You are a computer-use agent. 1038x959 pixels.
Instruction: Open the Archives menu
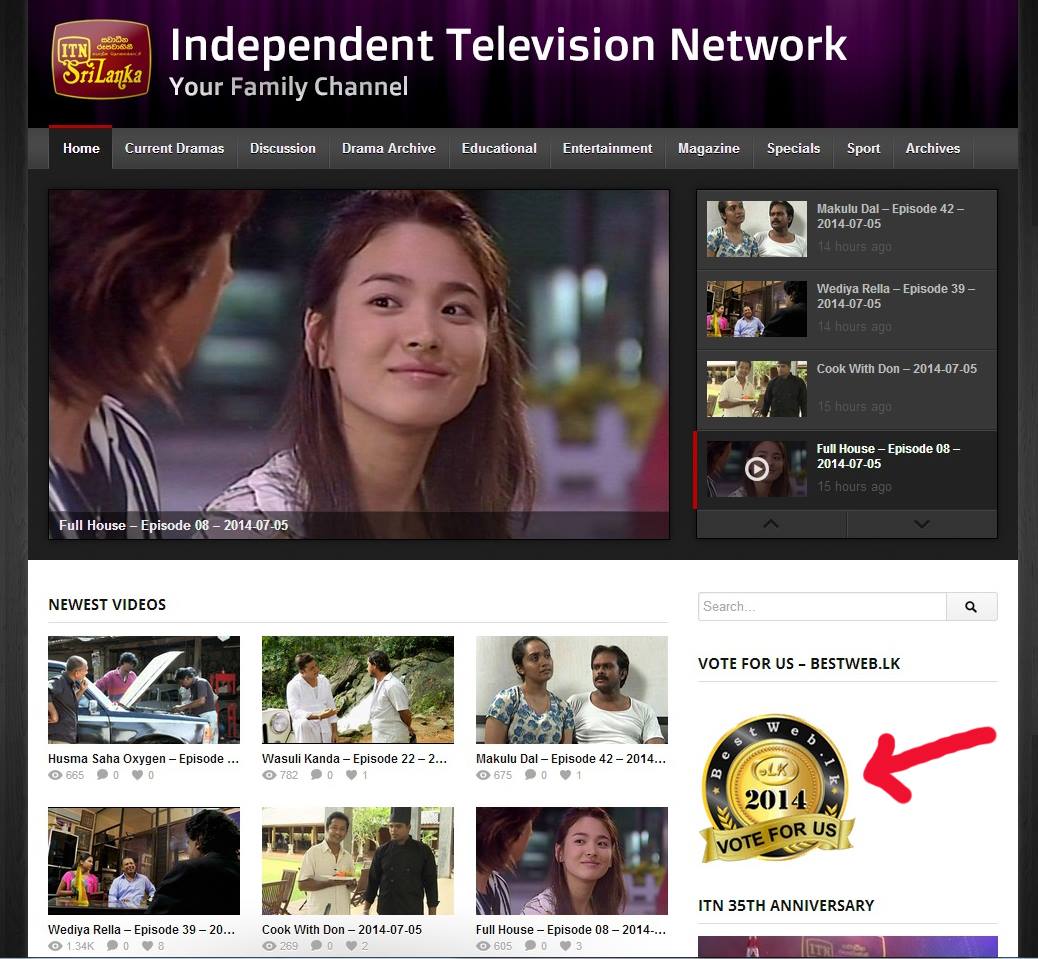pyautogui.click(x=933, y=148)
